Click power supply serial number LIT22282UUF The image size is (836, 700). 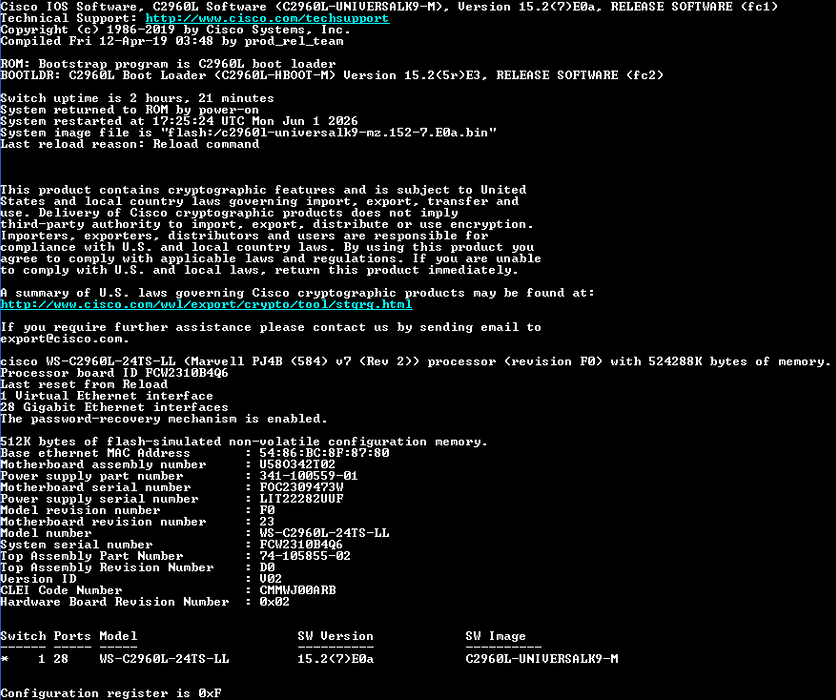(301, 499)
